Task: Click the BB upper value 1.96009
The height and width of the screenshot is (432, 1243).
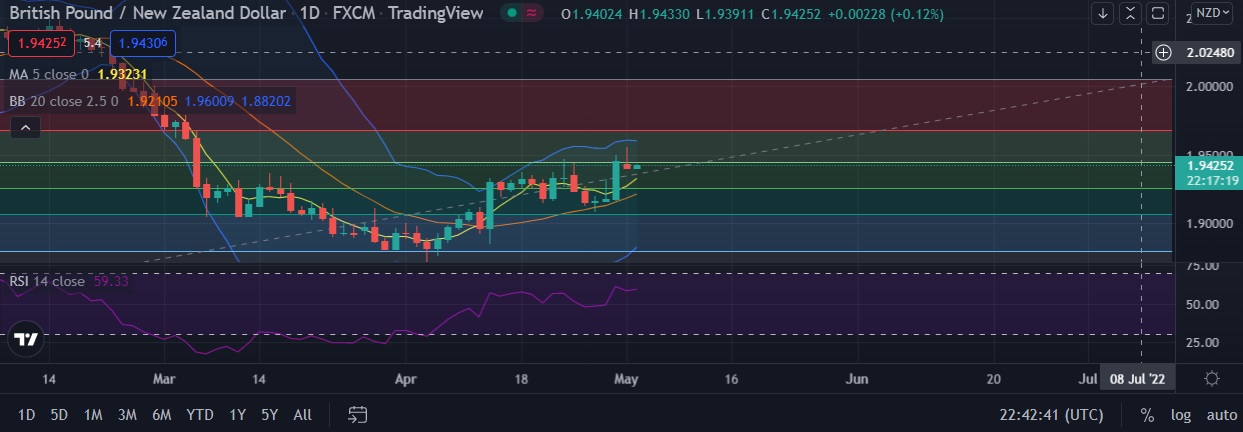Action: point(209,101)
